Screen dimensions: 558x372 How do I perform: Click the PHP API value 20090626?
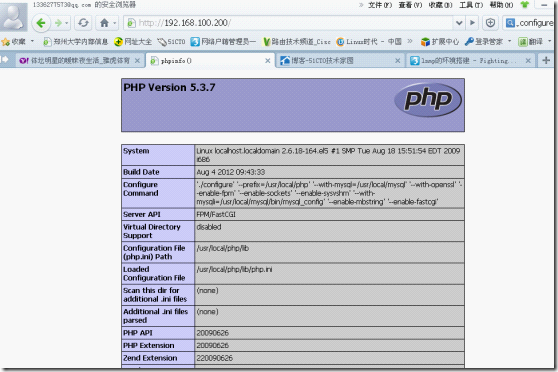click(212, 333)
